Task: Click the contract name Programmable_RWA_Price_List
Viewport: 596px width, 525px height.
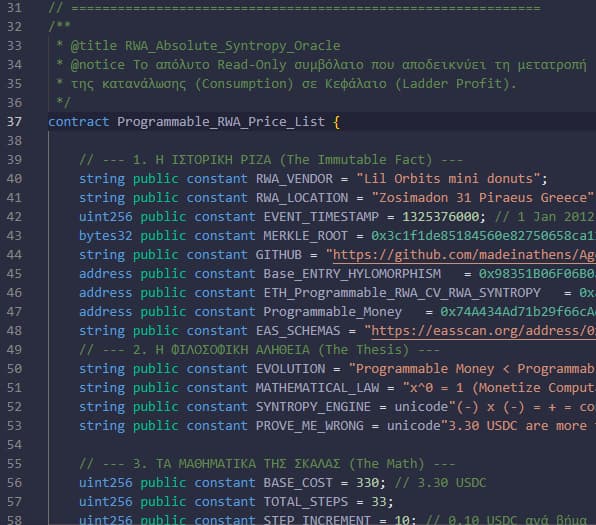Action: 221,122
